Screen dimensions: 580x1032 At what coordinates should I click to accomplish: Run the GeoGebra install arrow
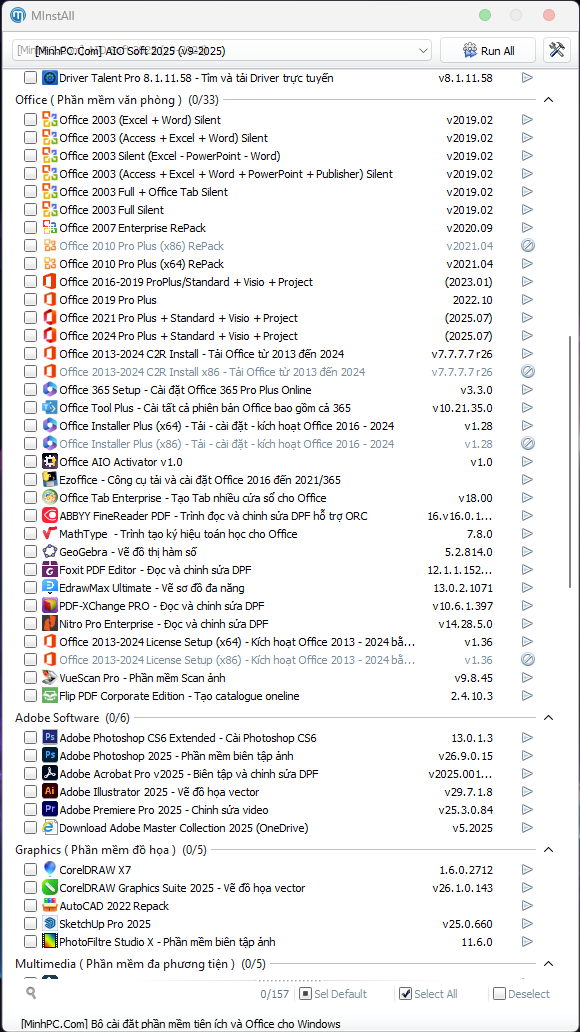click(x=527, y=552)
